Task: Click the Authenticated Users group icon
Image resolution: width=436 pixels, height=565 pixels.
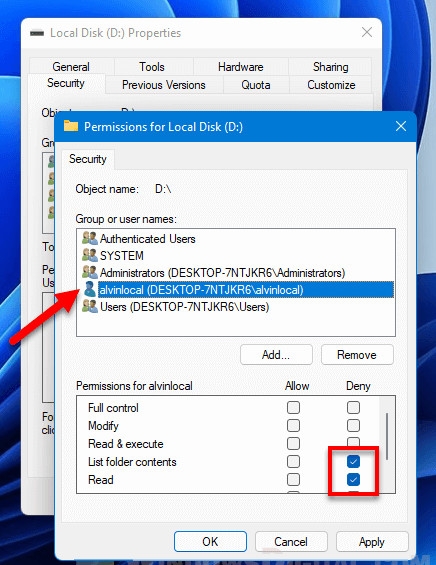Action: pyautogui.click(x=90, y=238)
